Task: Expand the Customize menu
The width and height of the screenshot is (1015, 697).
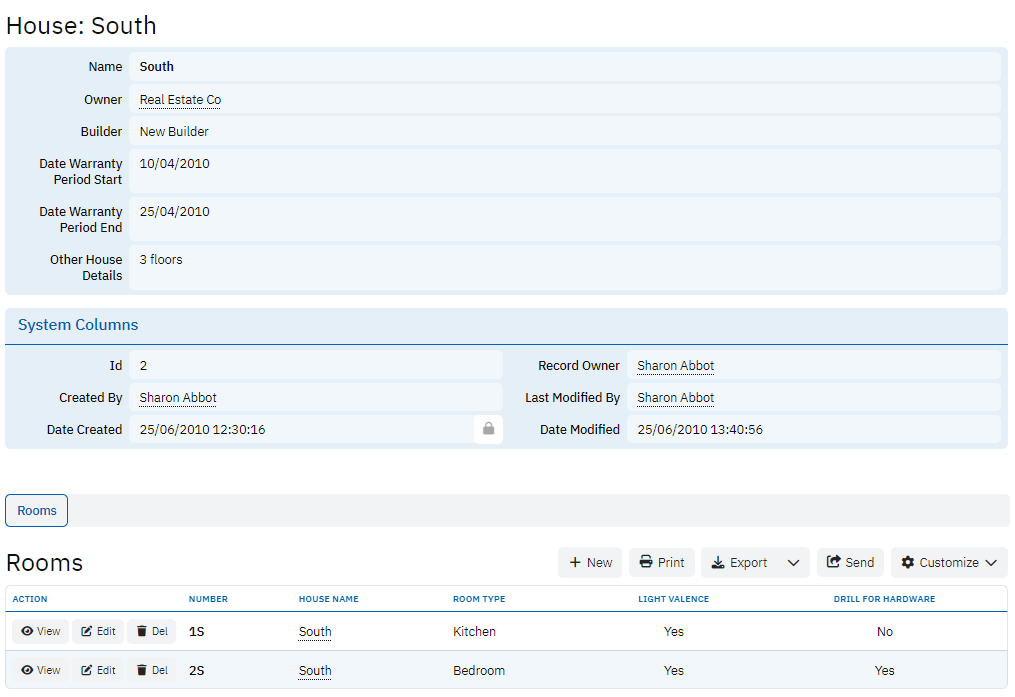Action: pyautogui.click(x=948, y=562)
